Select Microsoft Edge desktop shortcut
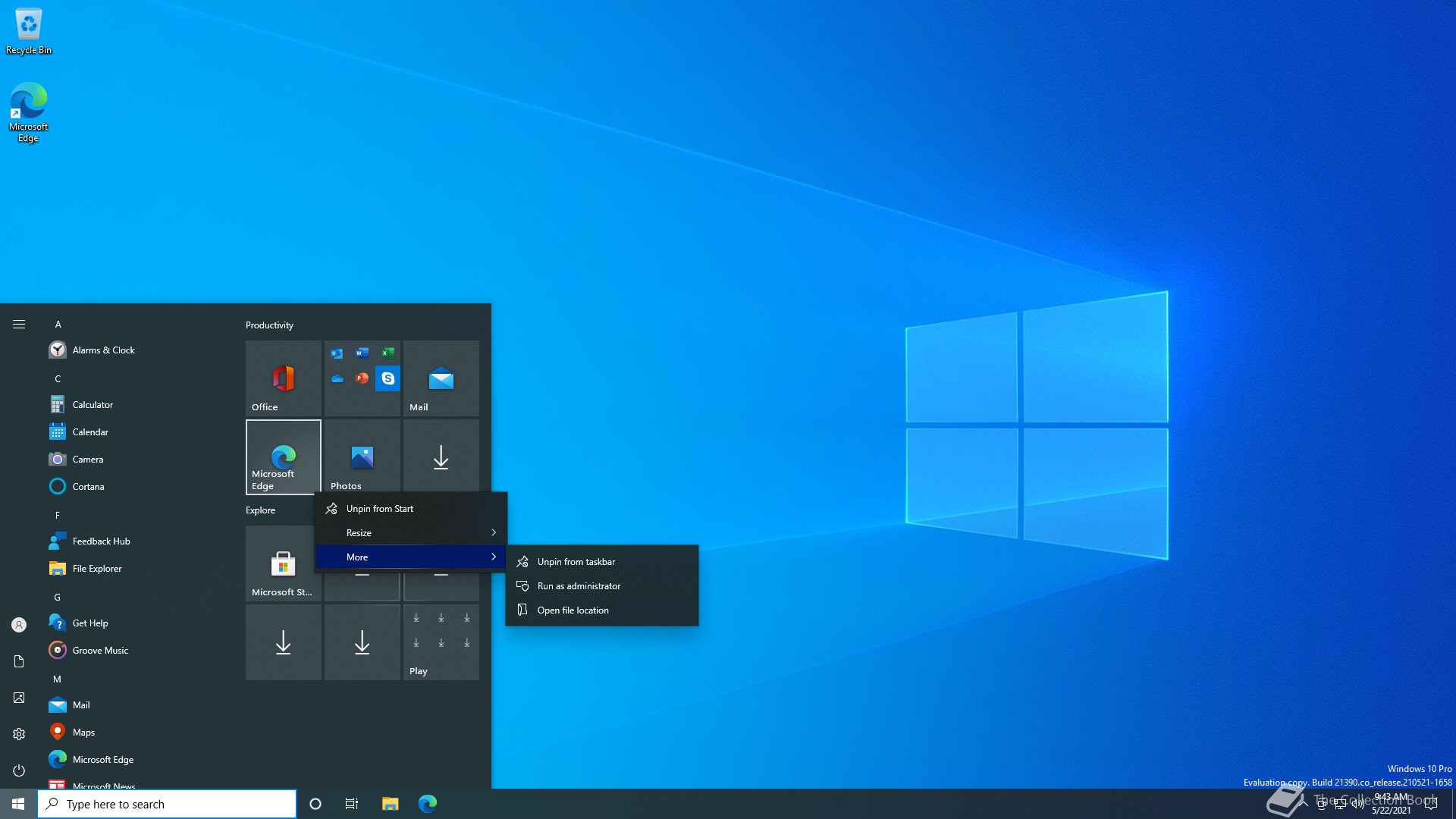 (x=29, y=112)
